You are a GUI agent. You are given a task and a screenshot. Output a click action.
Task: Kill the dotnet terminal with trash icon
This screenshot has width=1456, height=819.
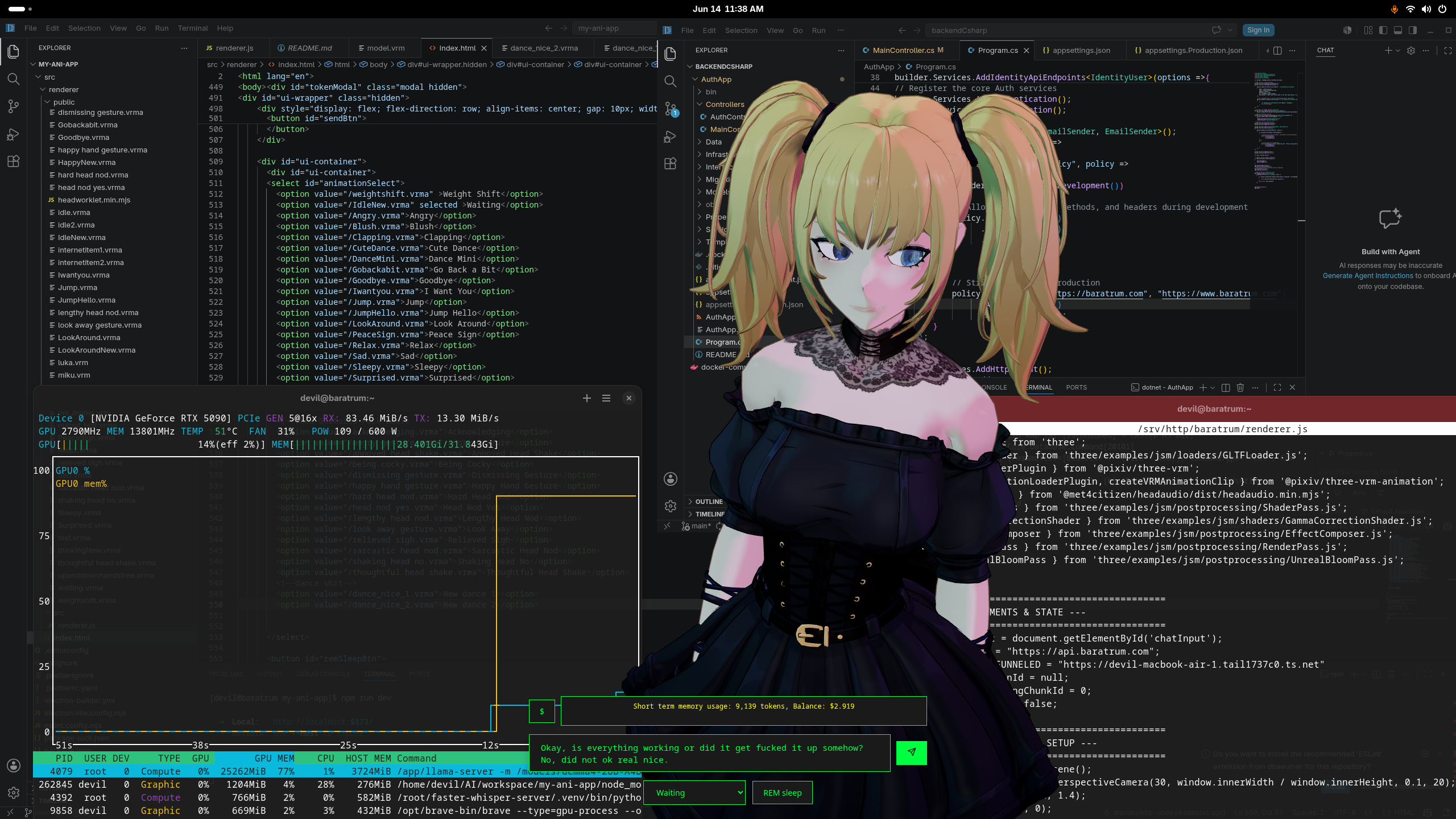tap(1240, 387)
